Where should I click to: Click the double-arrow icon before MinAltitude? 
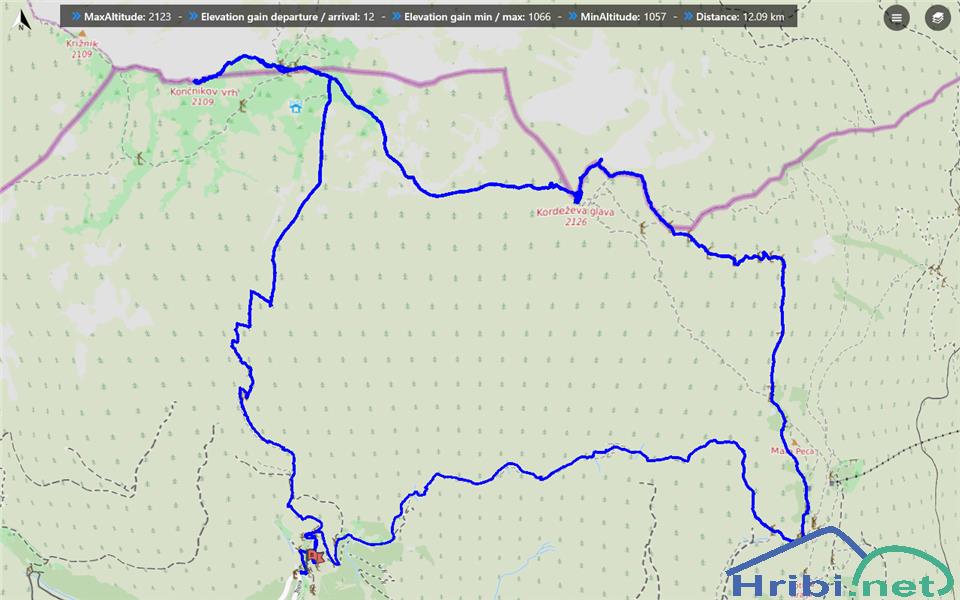tap(571, 17)
